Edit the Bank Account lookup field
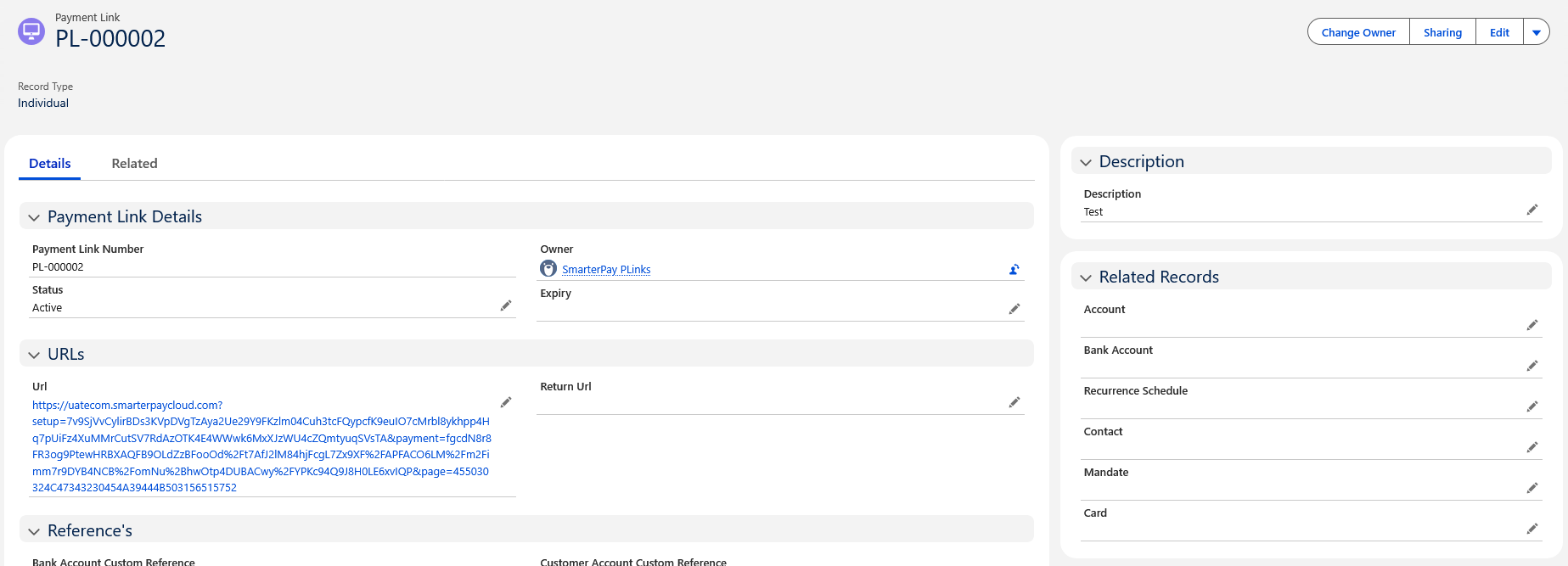The width and height of the screenshot is (1568, 566). coord(1531,366)
